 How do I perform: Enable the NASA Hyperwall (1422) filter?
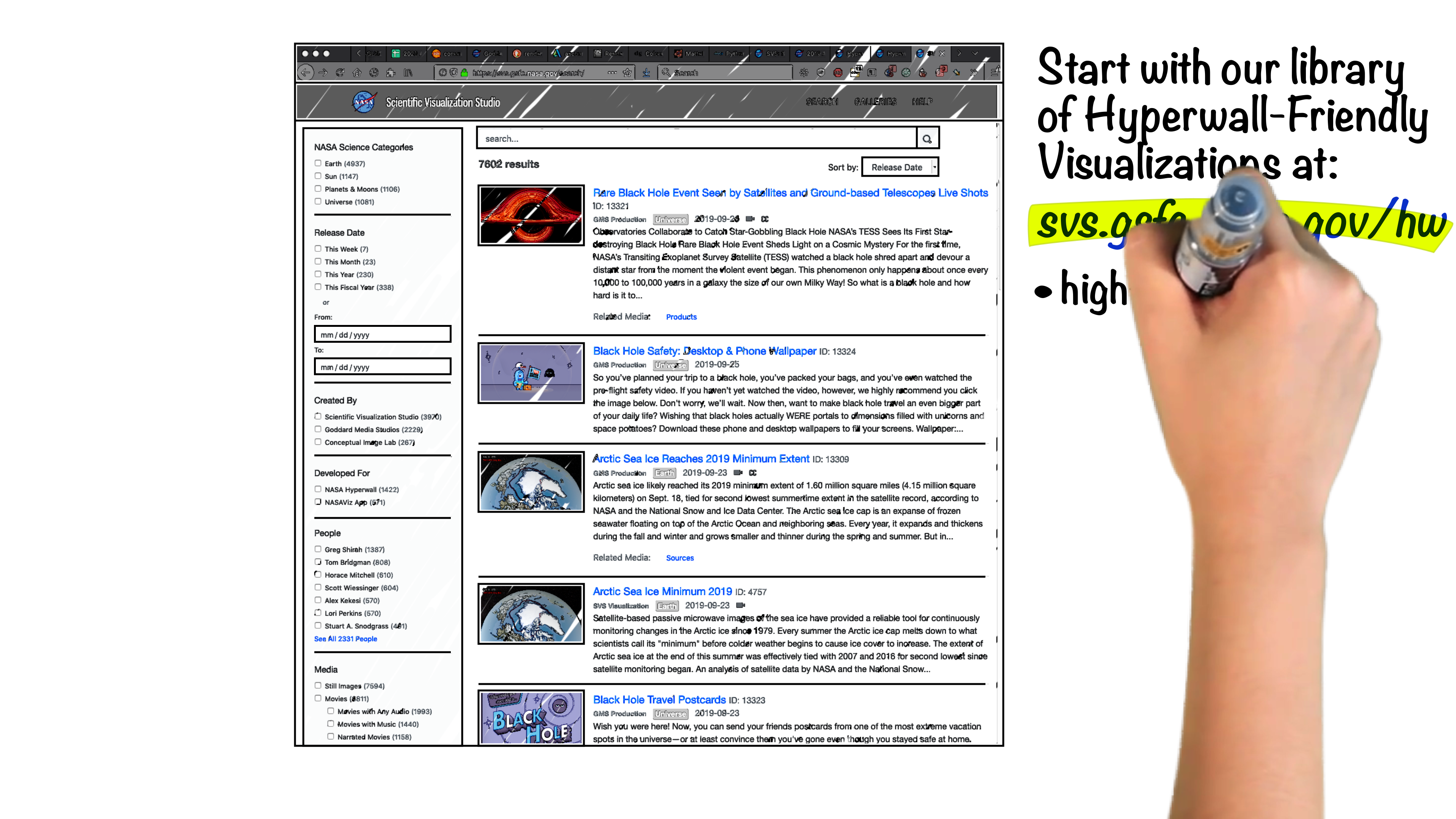(x=318, y=490)
